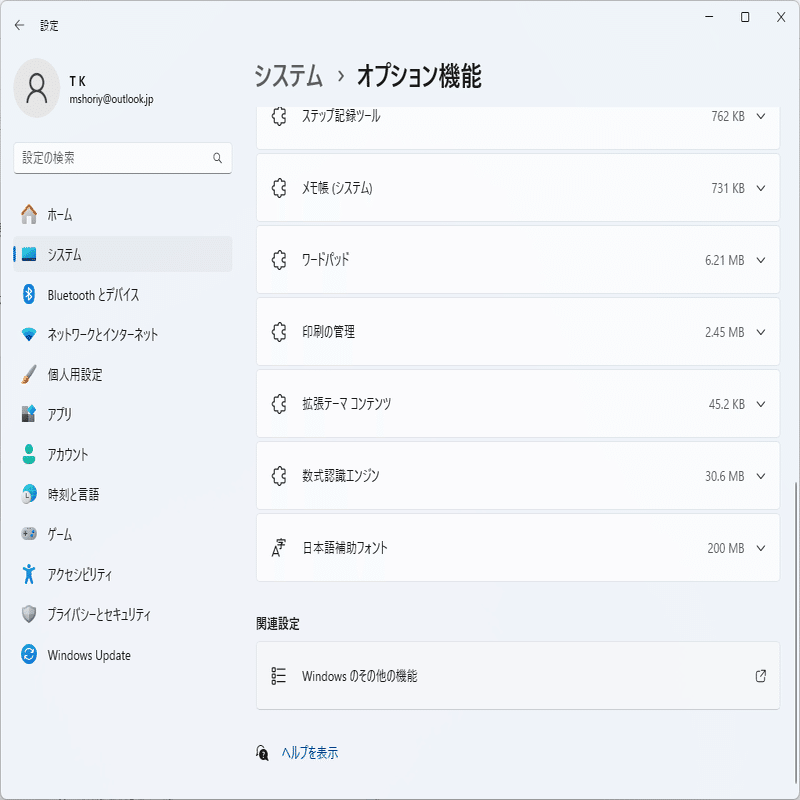Expand the ワードパッド chevron
Viewport: 800px width, 800px height.
tap(761, 260)
